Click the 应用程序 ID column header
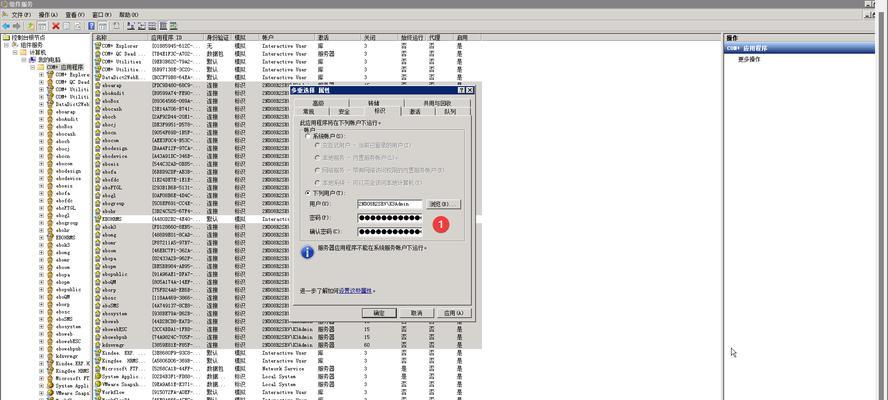Viewport: 888px width, 400px height. (177, 37)
